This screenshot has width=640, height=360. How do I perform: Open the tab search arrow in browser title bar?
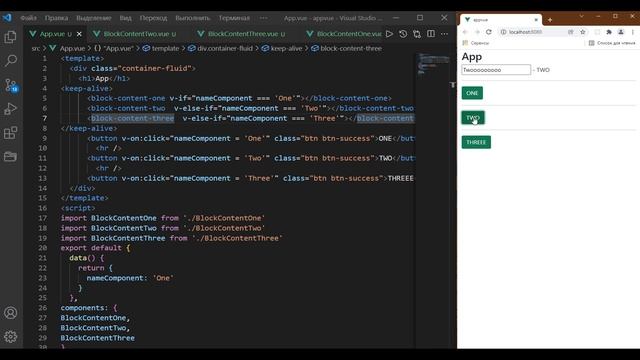(581, 16)
